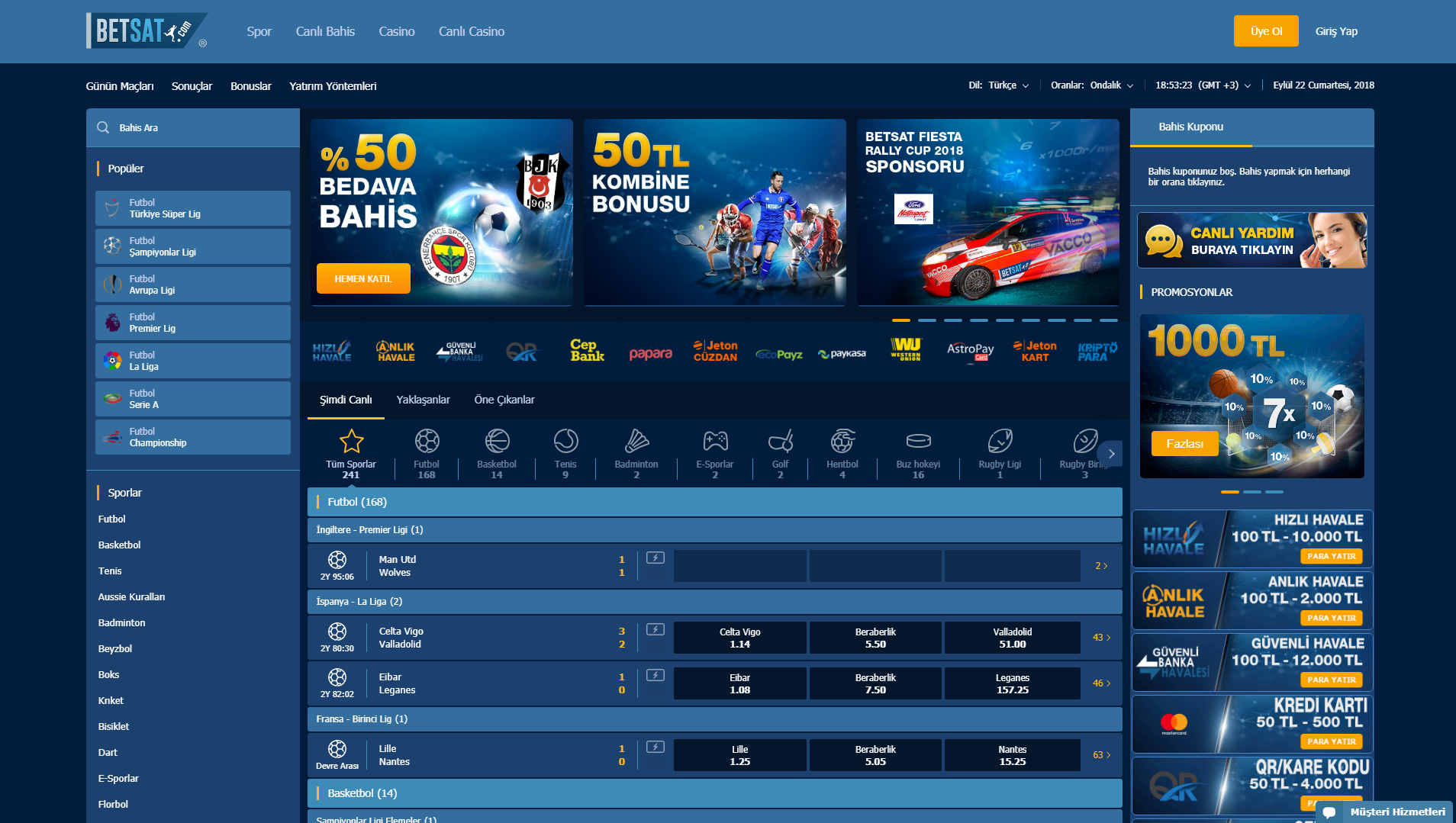Switch to the Yaklaşanlar tab

423,400
